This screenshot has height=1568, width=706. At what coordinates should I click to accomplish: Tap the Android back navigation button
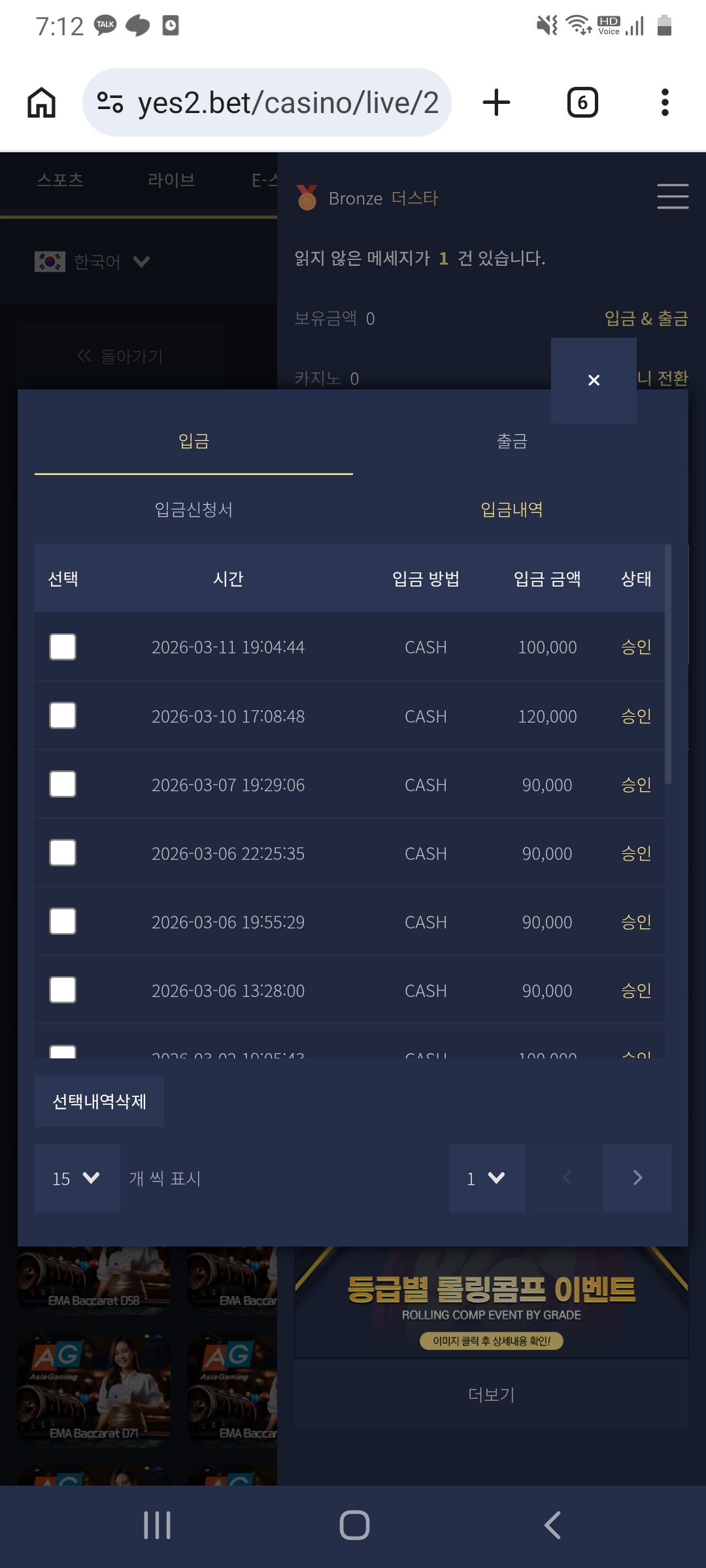point(552,1526)
